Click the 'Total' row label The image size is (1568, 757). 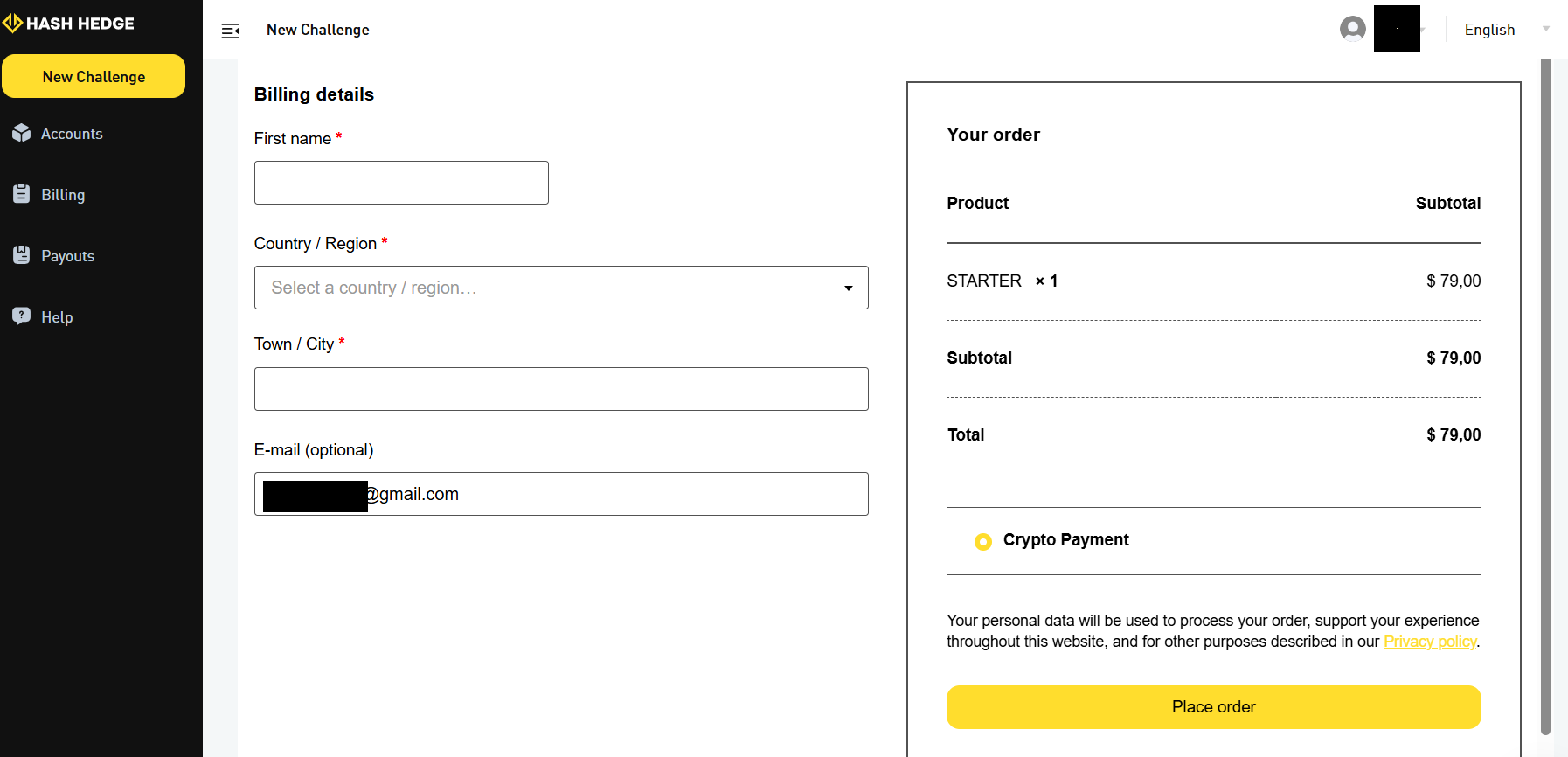click(x=966, y=434)
